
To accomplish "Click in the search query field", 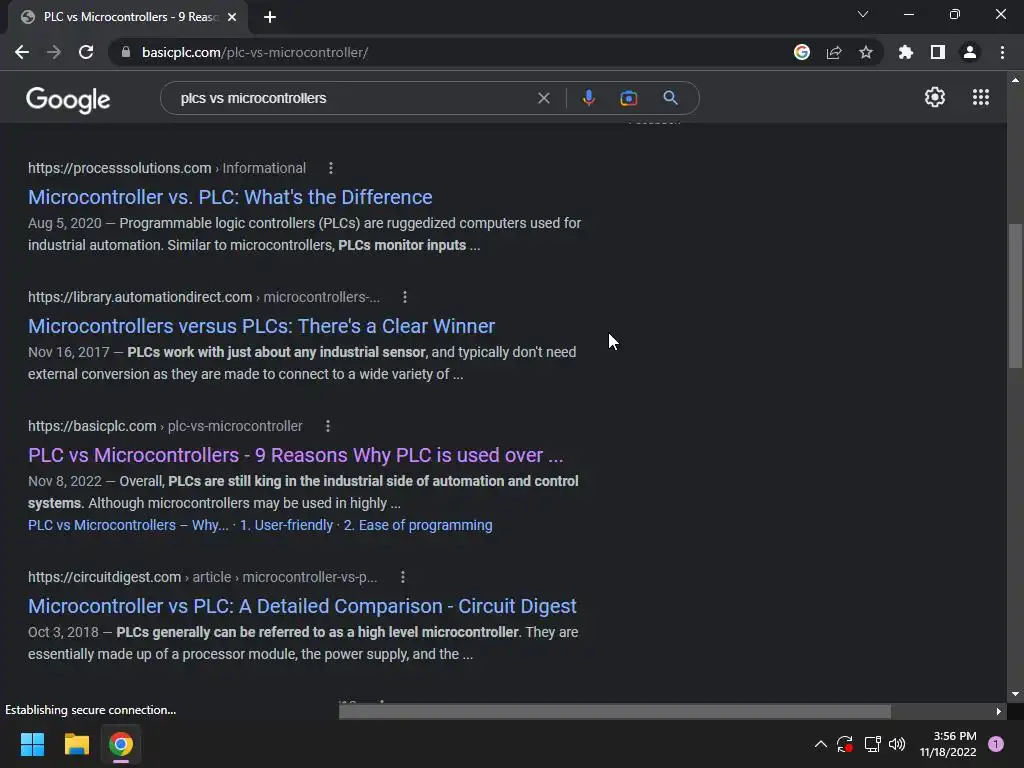I will 353,98.
